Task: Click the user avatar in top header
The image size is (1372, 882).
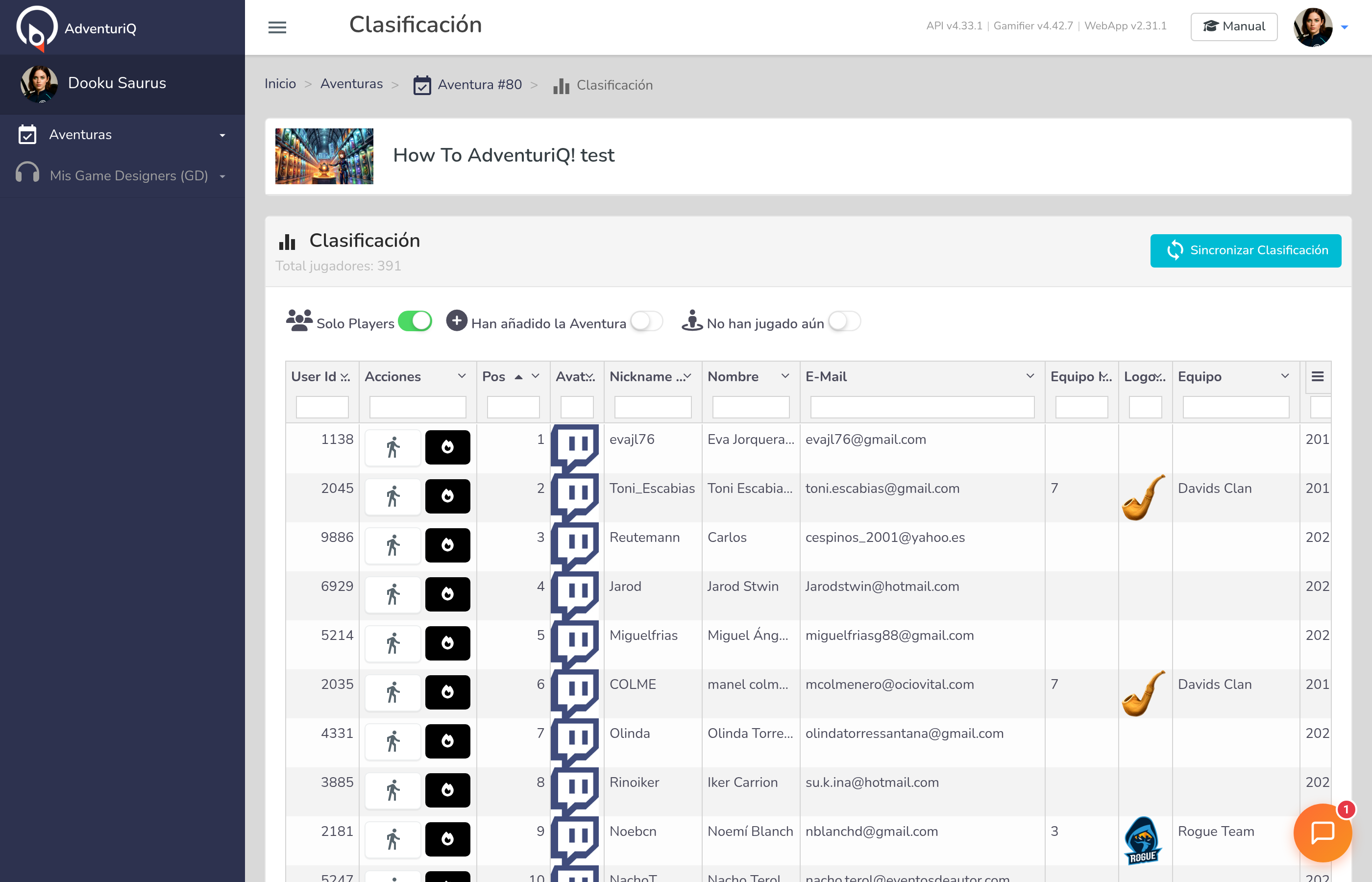Action: tap(1312, 27)
